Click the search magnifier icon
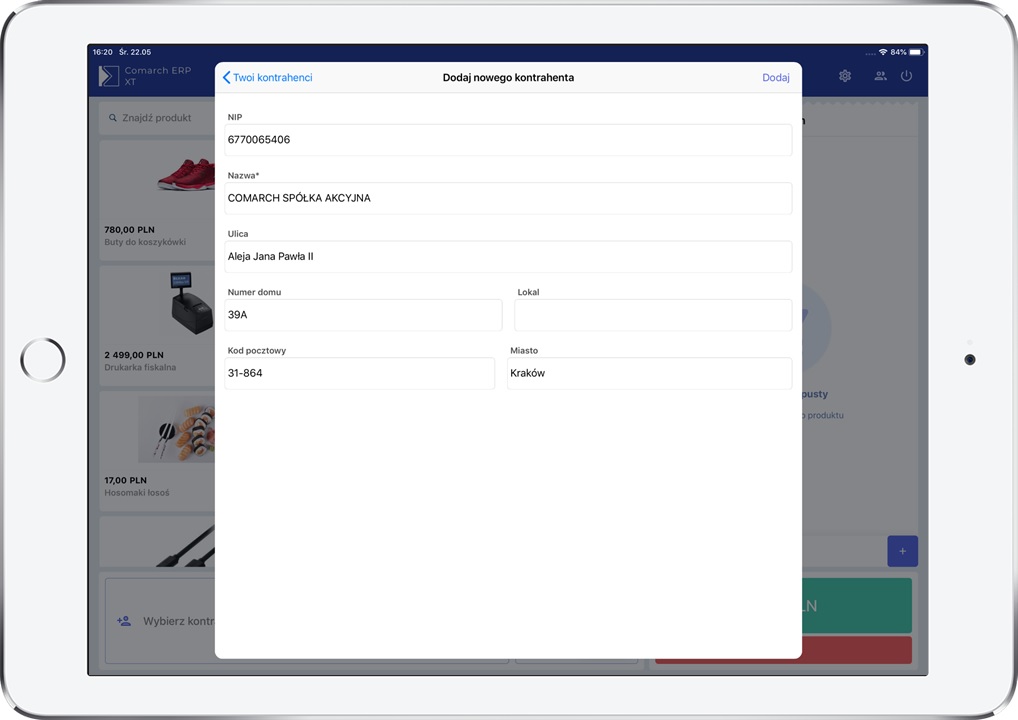1018x720 pixels. pos(113,118)
